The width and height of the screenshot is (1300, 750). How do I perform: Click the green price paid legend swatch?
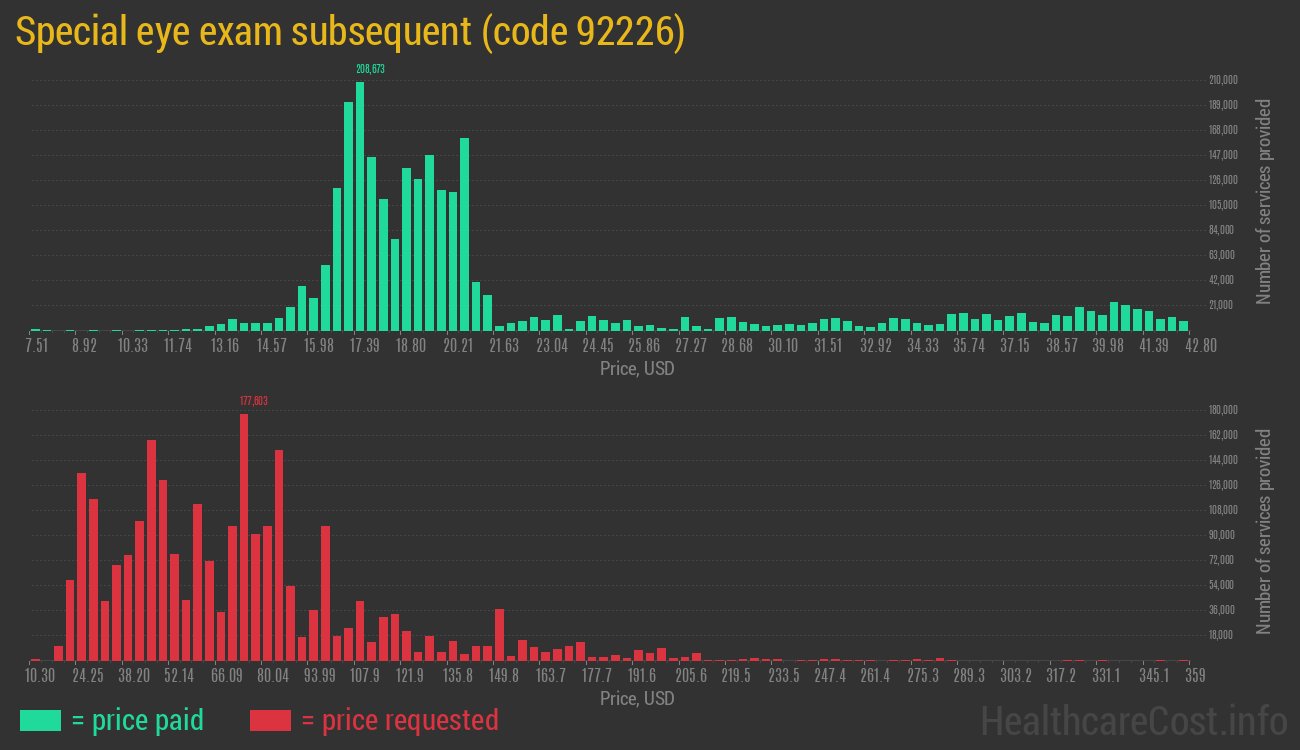pos(40,720)
